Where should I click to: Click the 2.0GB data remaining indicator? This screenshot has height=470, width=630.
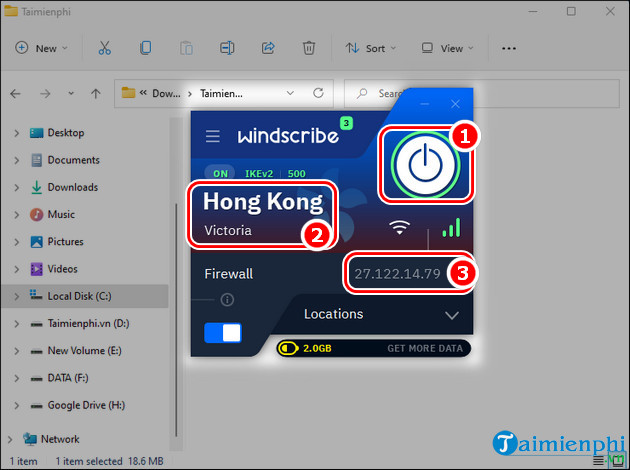(306, 348)
